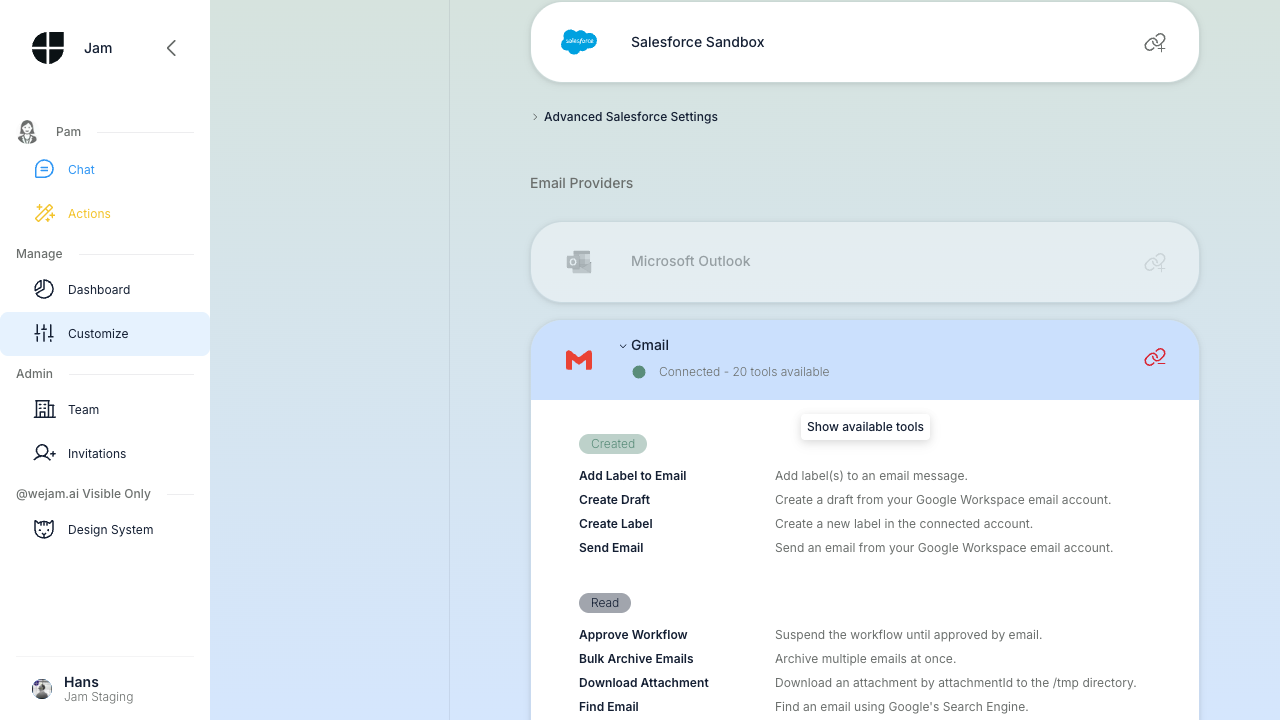Click the Admin section label
The width and height of the screenshot is (1280, 720).
coord(34,374)
